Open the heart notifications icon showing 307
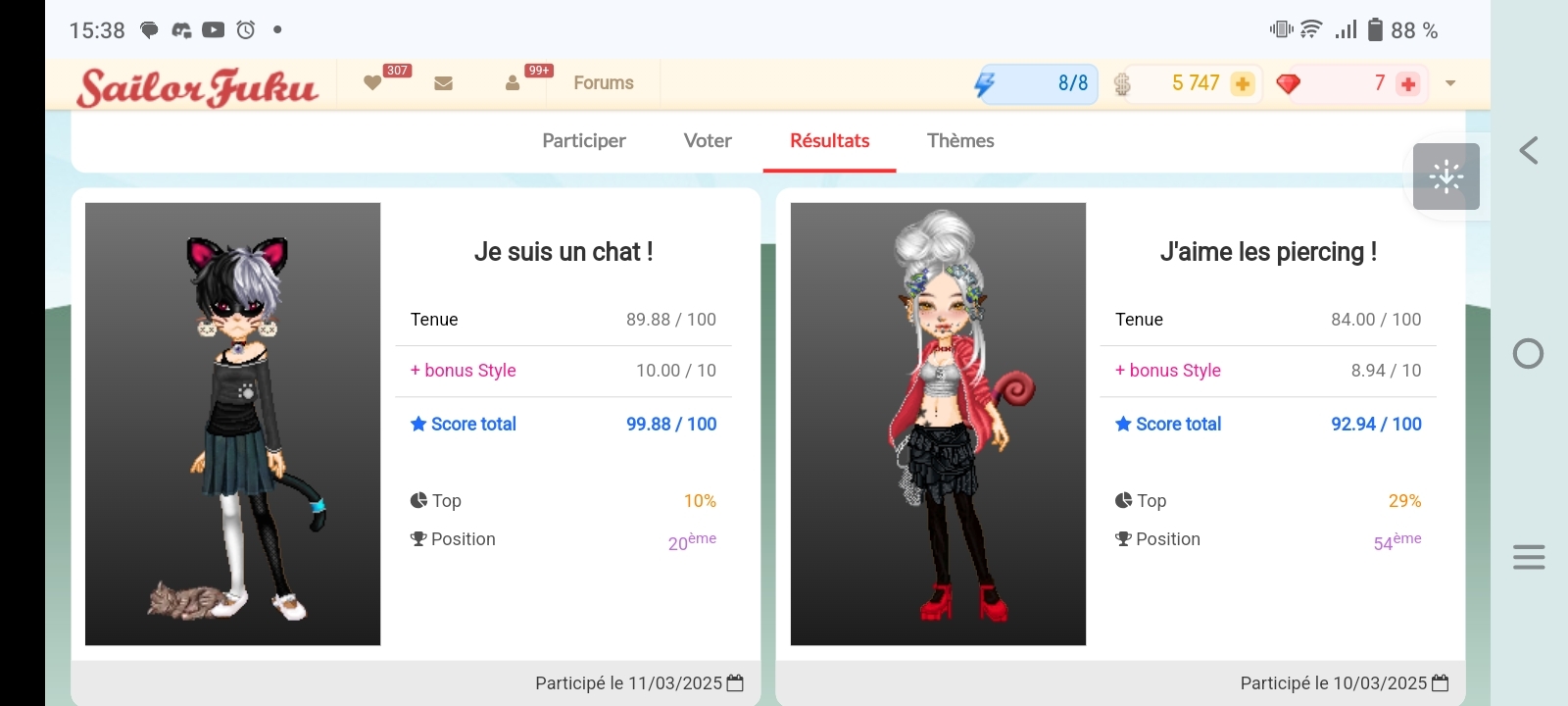Image resolution: width=1568 pixels, height=706 pixels. click(x=372, y=83)
